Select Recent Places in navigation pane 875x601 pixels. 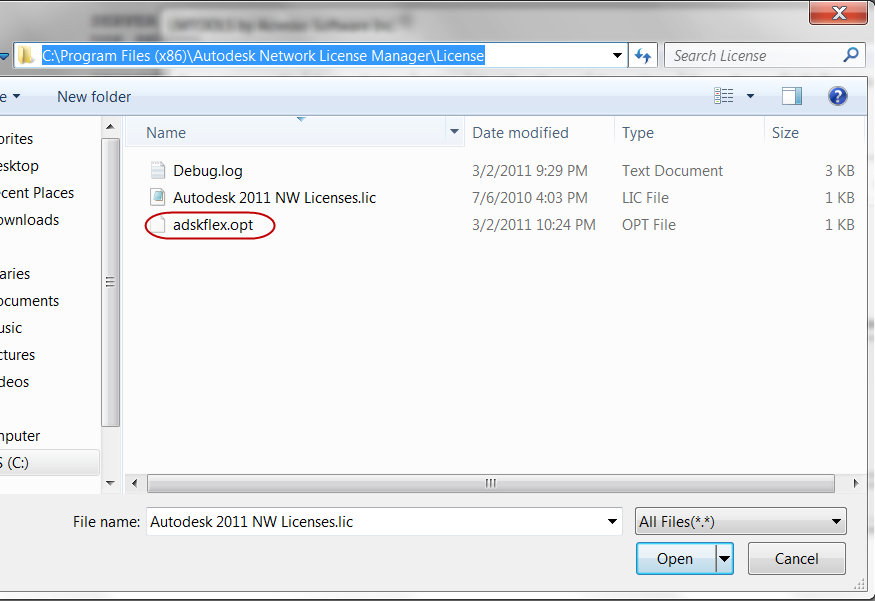37,193
